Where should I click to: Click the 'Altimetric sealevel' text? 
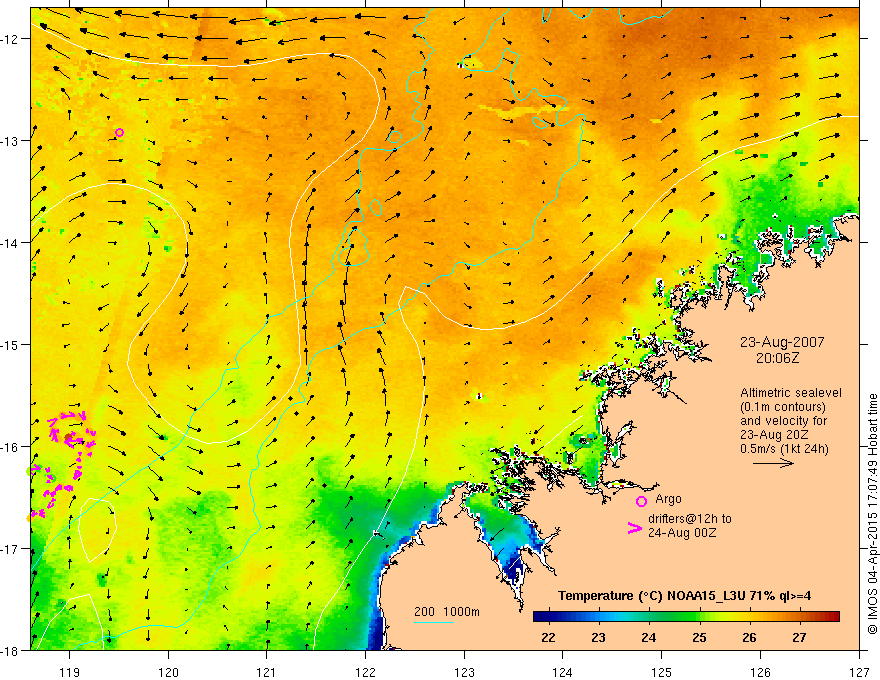791,393
